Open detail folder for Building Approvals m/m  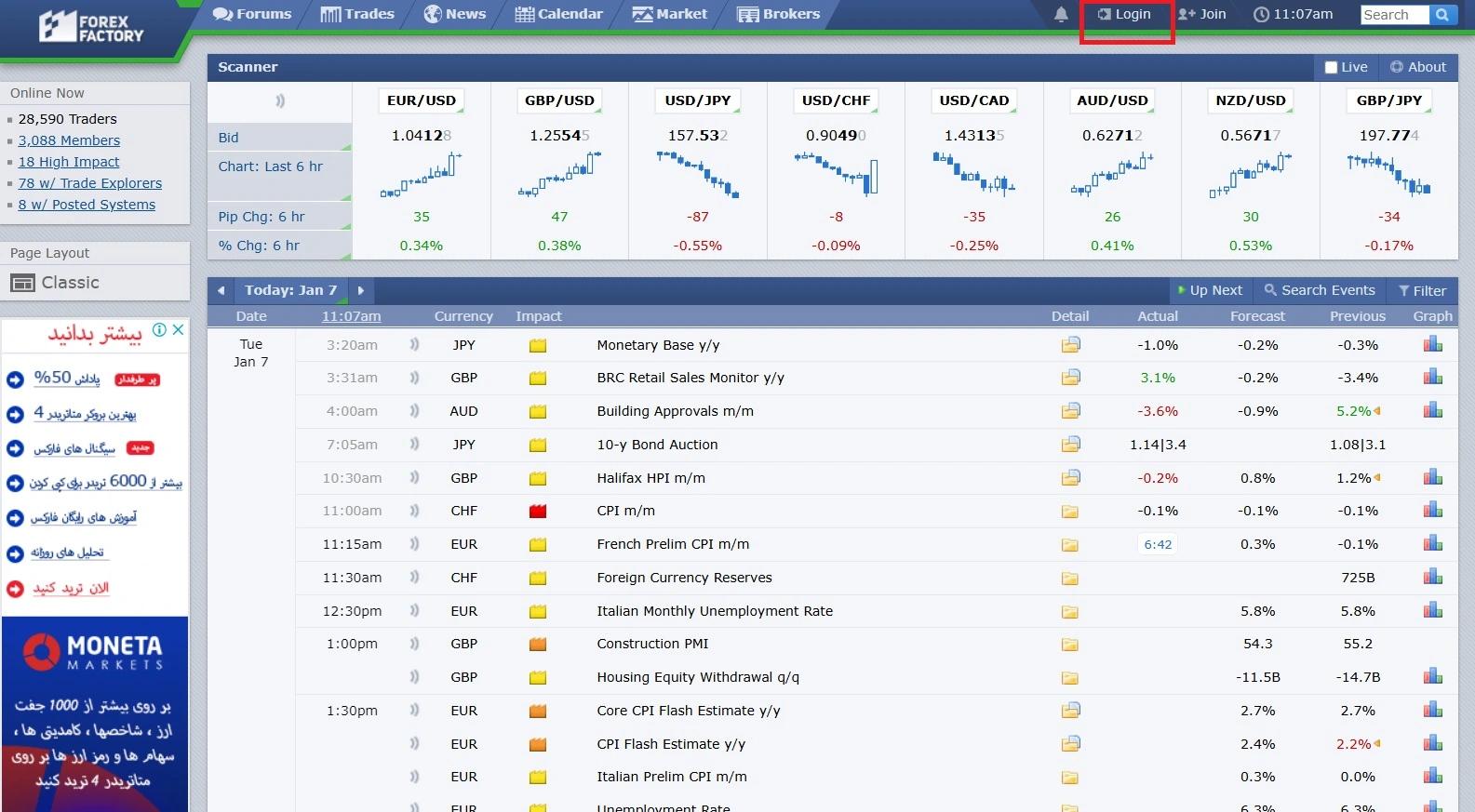click(1071, 411)
